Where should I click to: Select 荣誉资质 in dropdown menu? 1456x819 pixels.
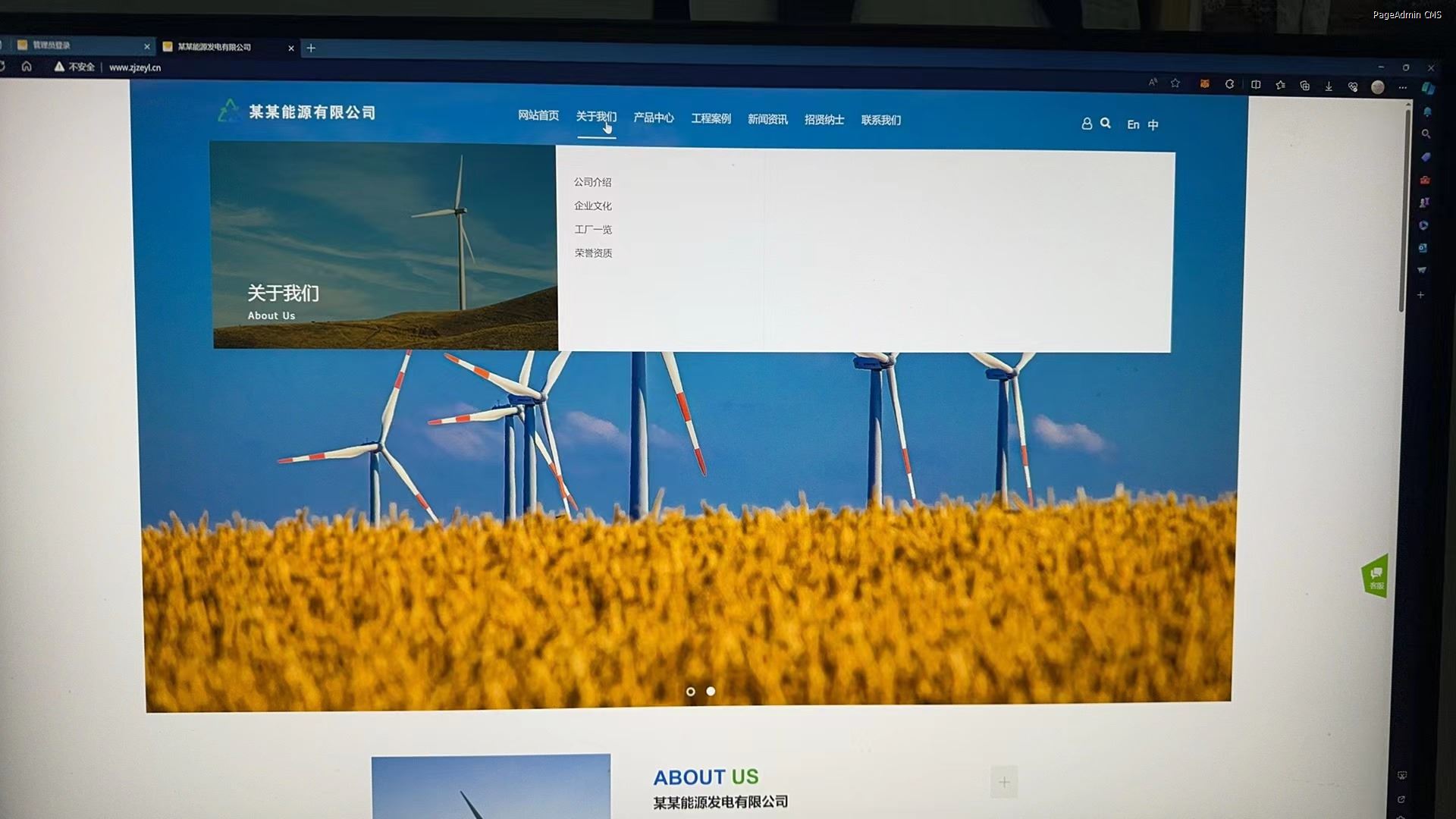593,253
